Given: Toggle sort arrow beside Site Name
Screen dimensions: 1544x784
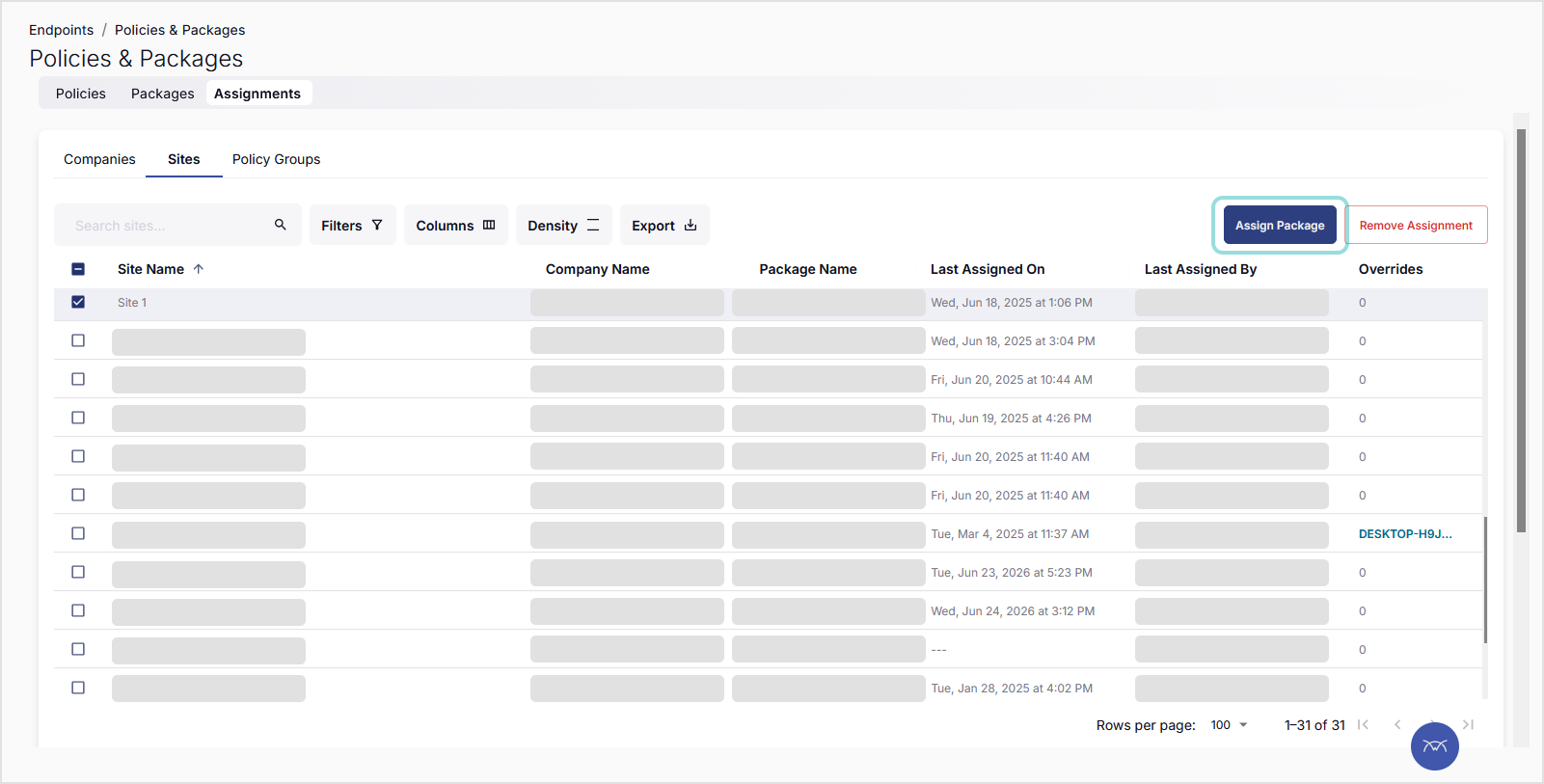Looking at the screenshot, I should pos(199,269).
